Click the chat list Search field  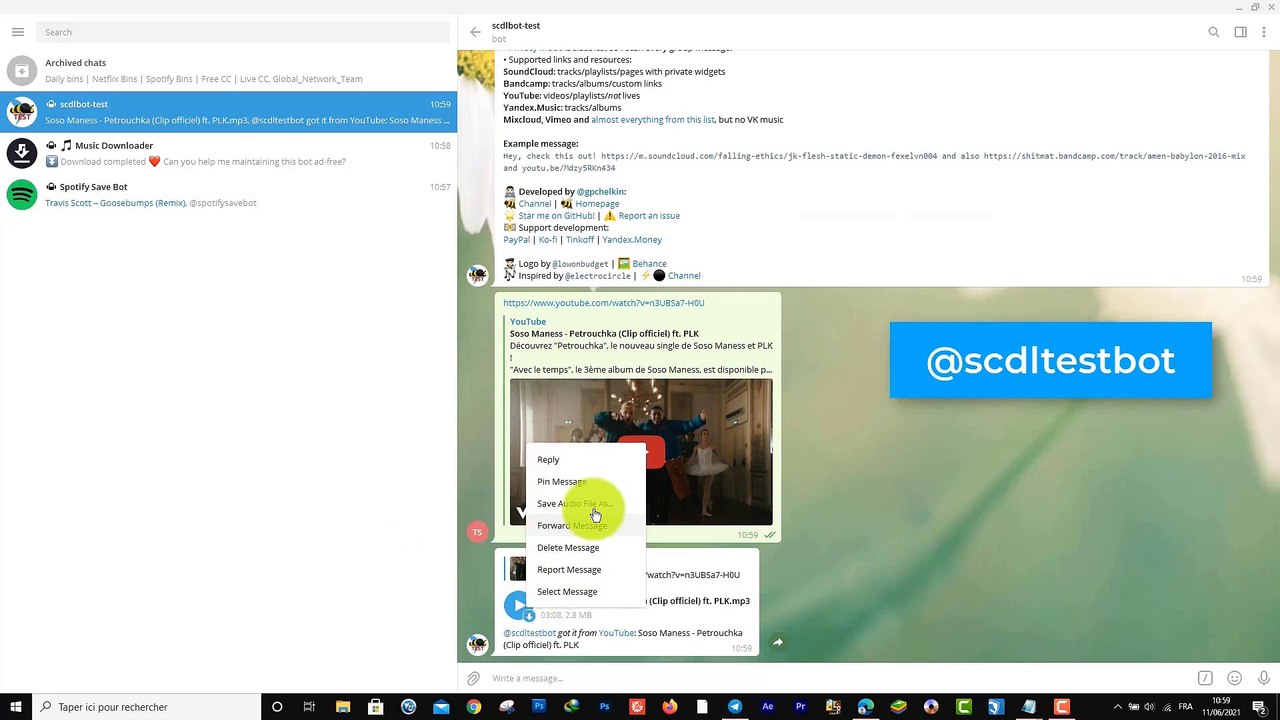click(x=243, y=32)
